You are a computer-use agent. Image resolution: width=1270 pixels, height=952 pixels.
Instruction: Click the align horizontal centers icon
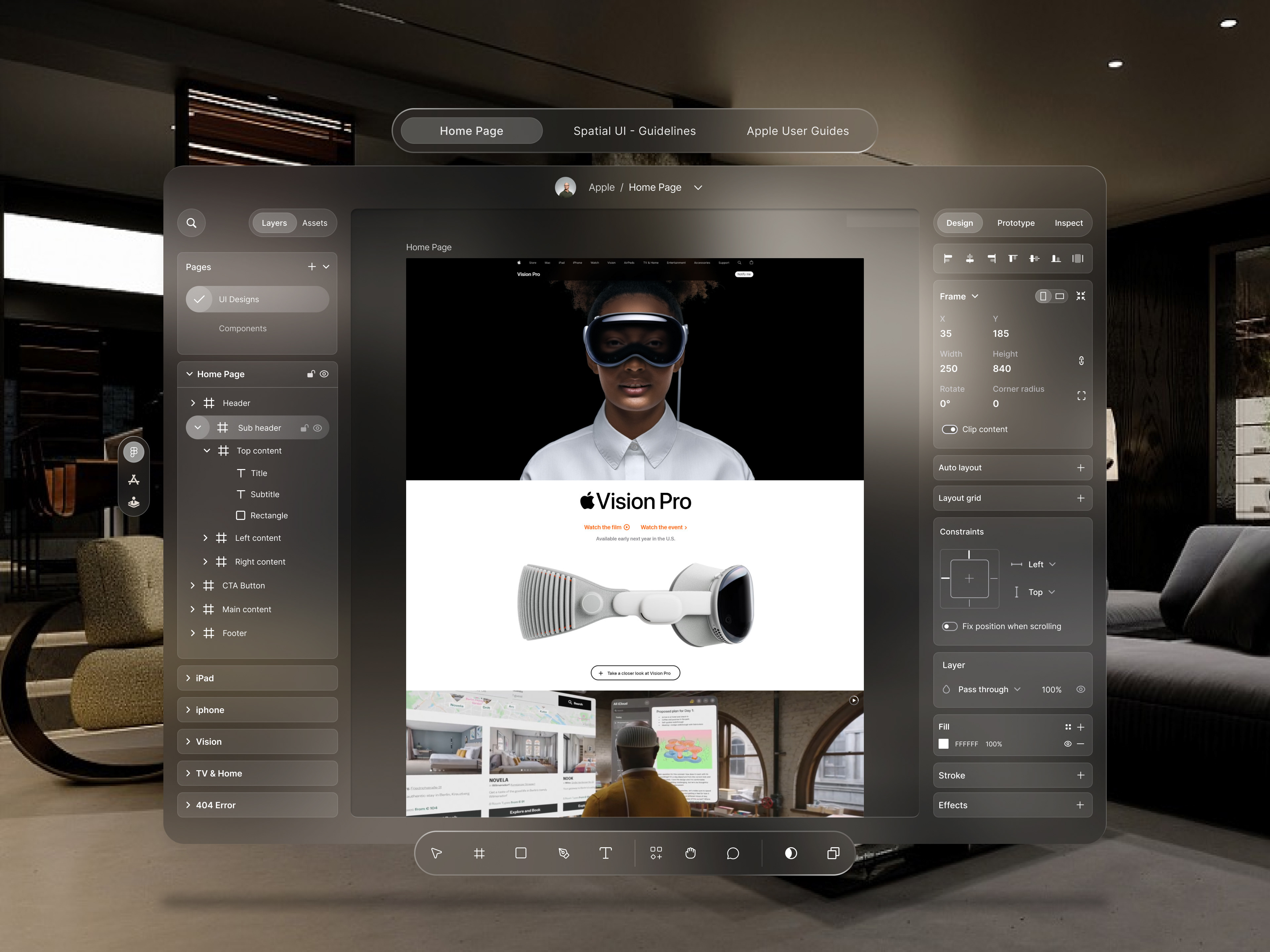[970, 259]
